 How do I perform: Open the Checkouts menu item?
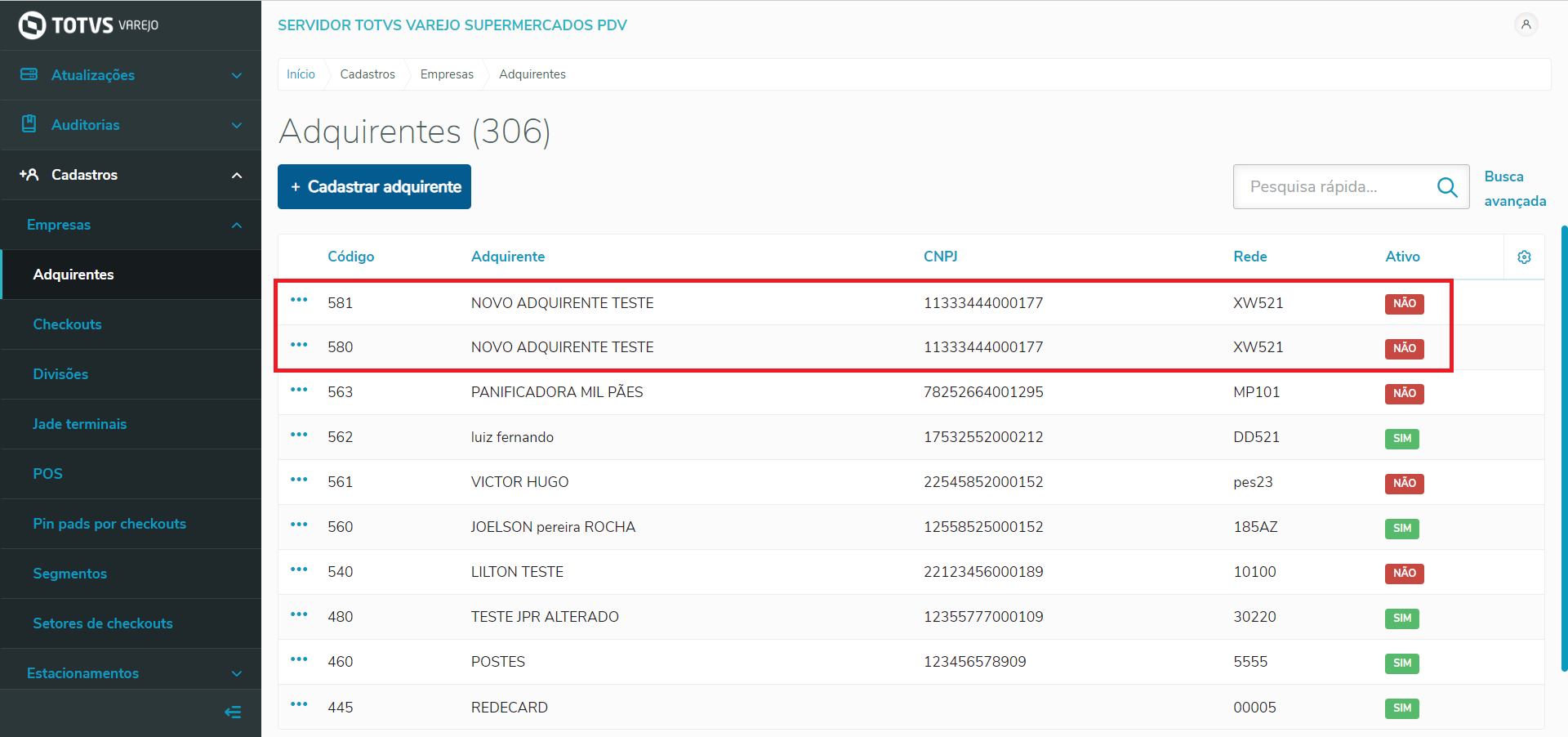pyautogui.click(x=68, y=324)
